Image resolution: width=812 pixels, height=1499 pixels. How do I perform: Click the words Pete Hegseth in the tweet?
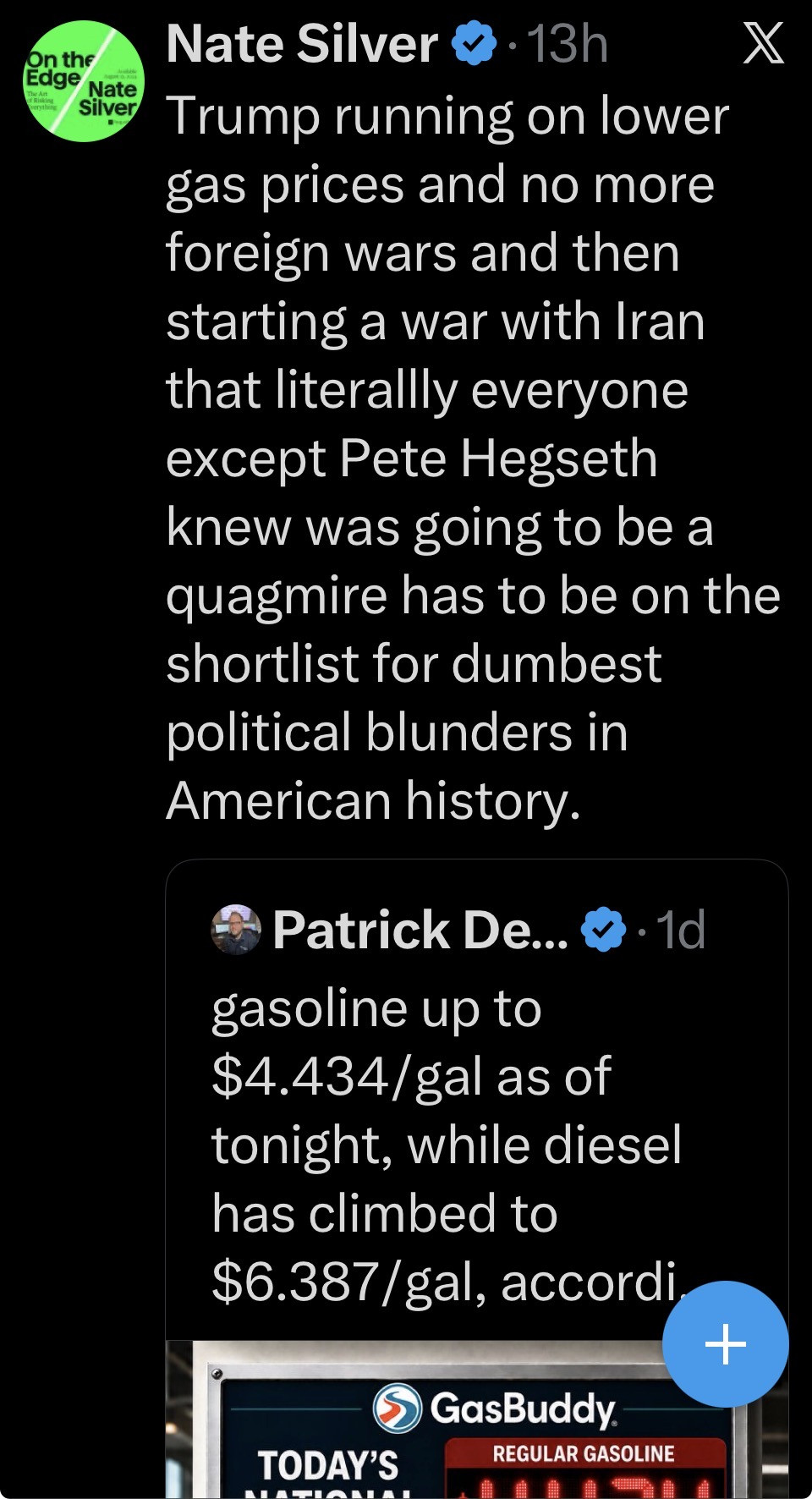click(499, 458)
